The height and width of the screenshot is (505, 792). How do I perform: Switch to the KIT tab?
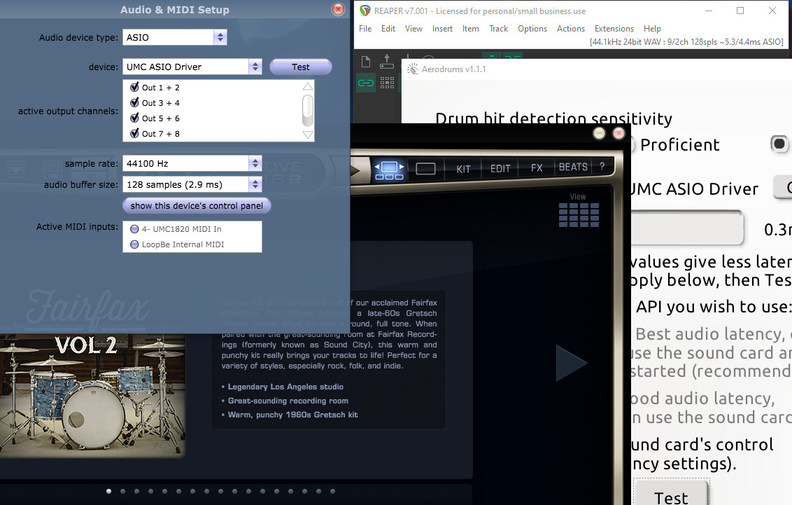click(463, 169)
